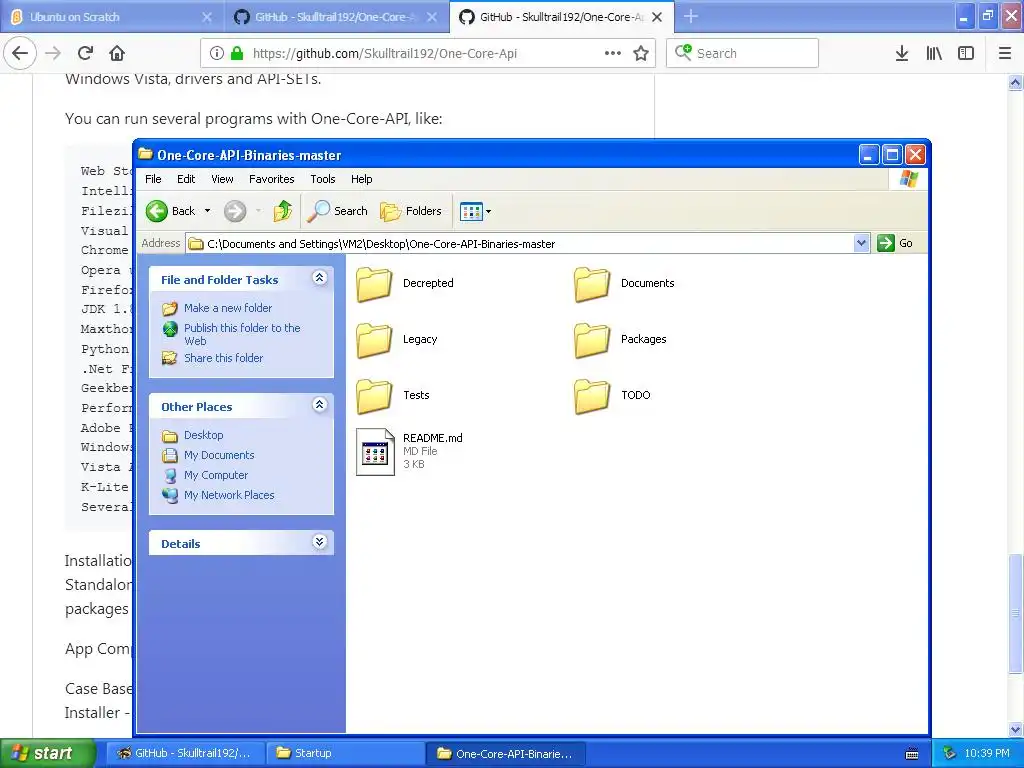Open Firefox page actions three-dots menu
This screenshot has width=1024, height=768.
[613, 53]
